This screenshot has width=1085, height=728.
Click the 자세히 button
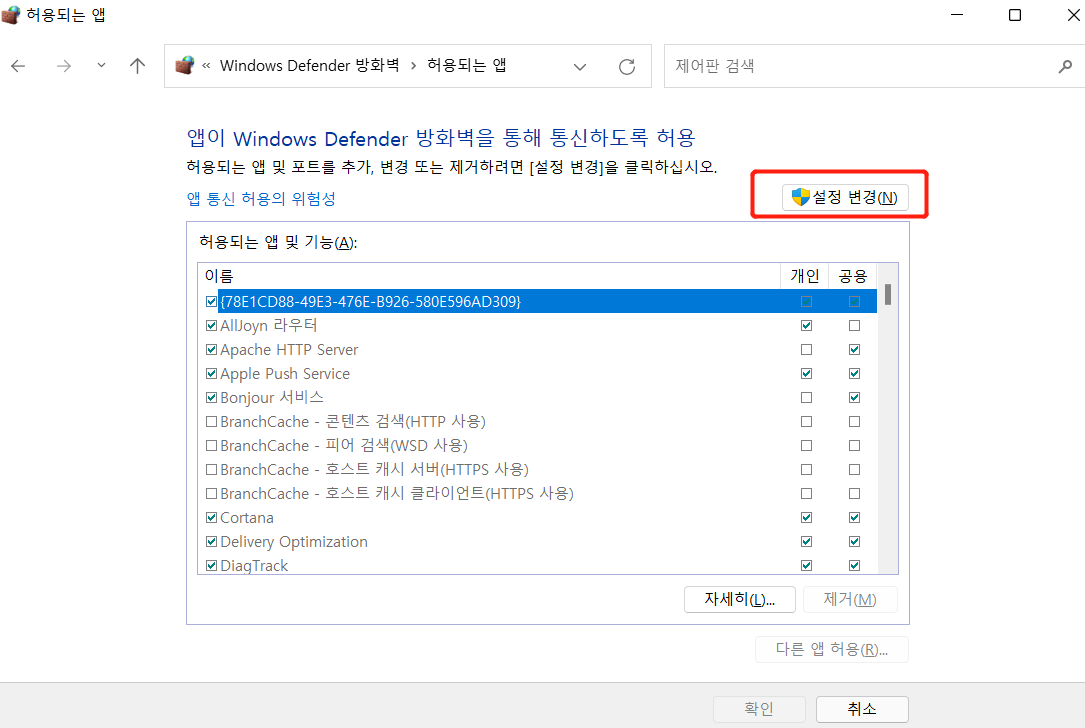[739, 599]
